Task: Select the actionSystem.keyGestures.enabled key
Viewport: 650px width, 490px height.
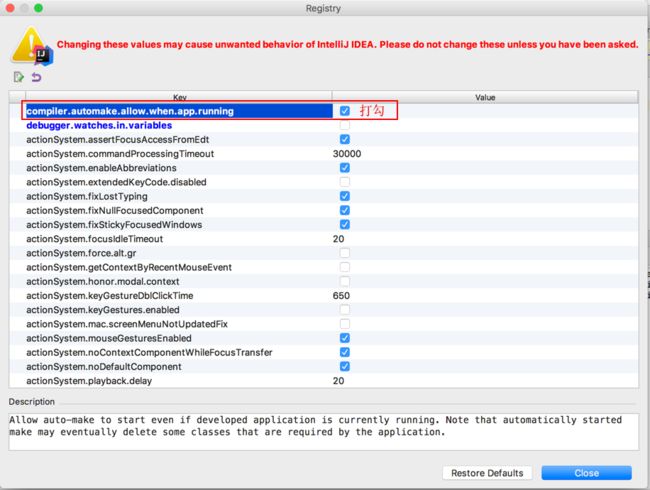Action: 103,310
